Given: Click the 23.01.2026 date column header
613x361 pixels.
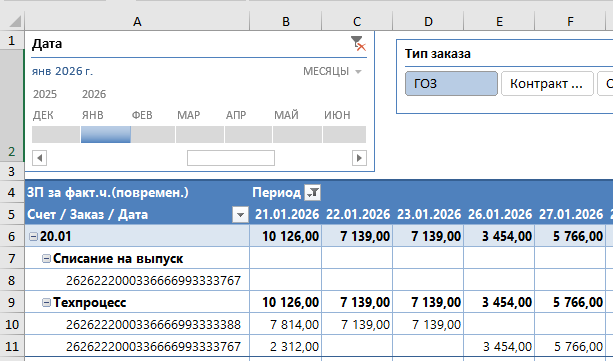Looking at the screenshot, I should [428, 214].
